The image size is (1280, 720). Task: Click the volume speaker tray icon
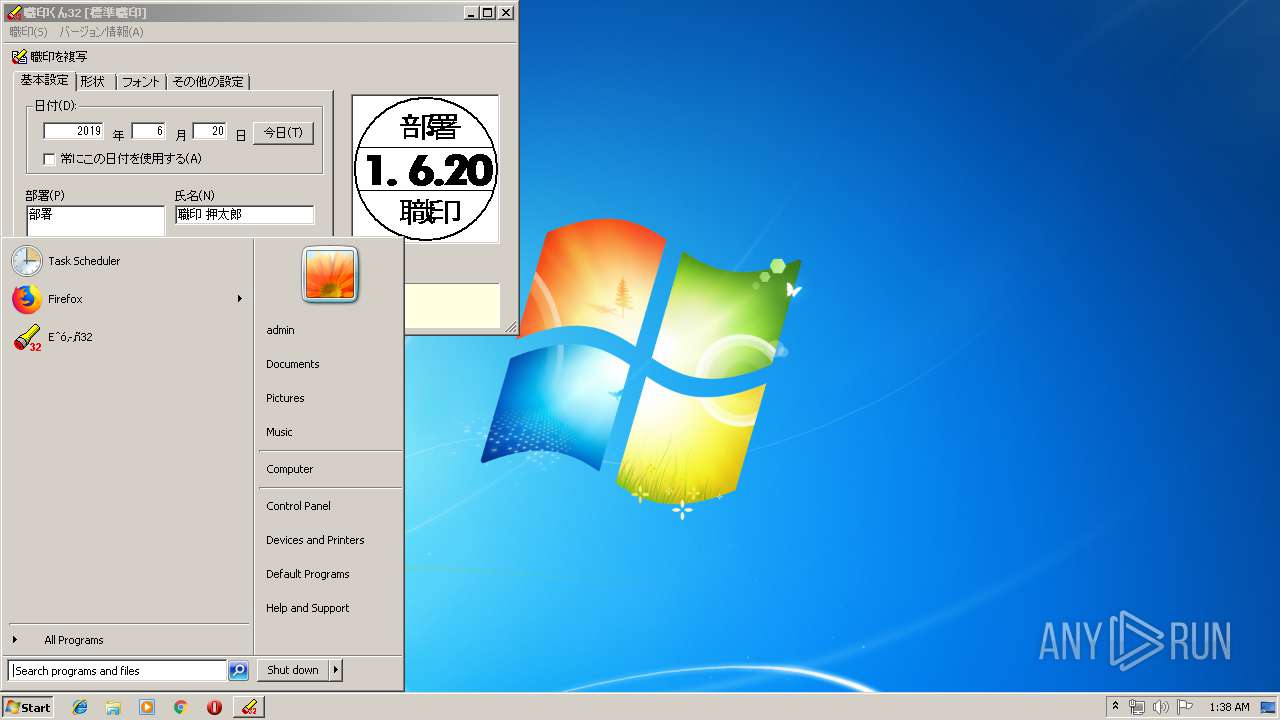tap(1161, 707)
